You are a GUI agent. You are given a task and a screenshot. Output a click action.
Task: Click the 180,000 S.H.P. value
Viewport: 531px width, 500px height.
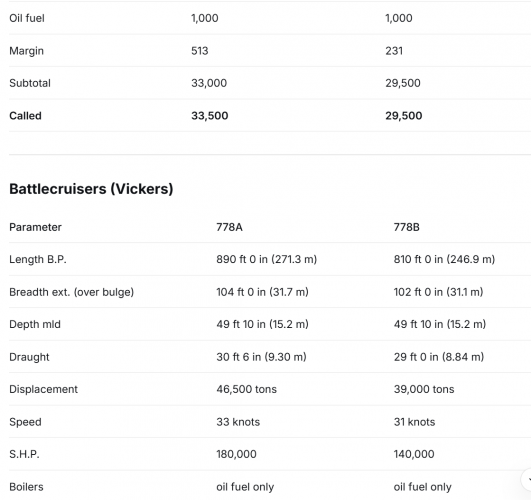tap(236, 454)
